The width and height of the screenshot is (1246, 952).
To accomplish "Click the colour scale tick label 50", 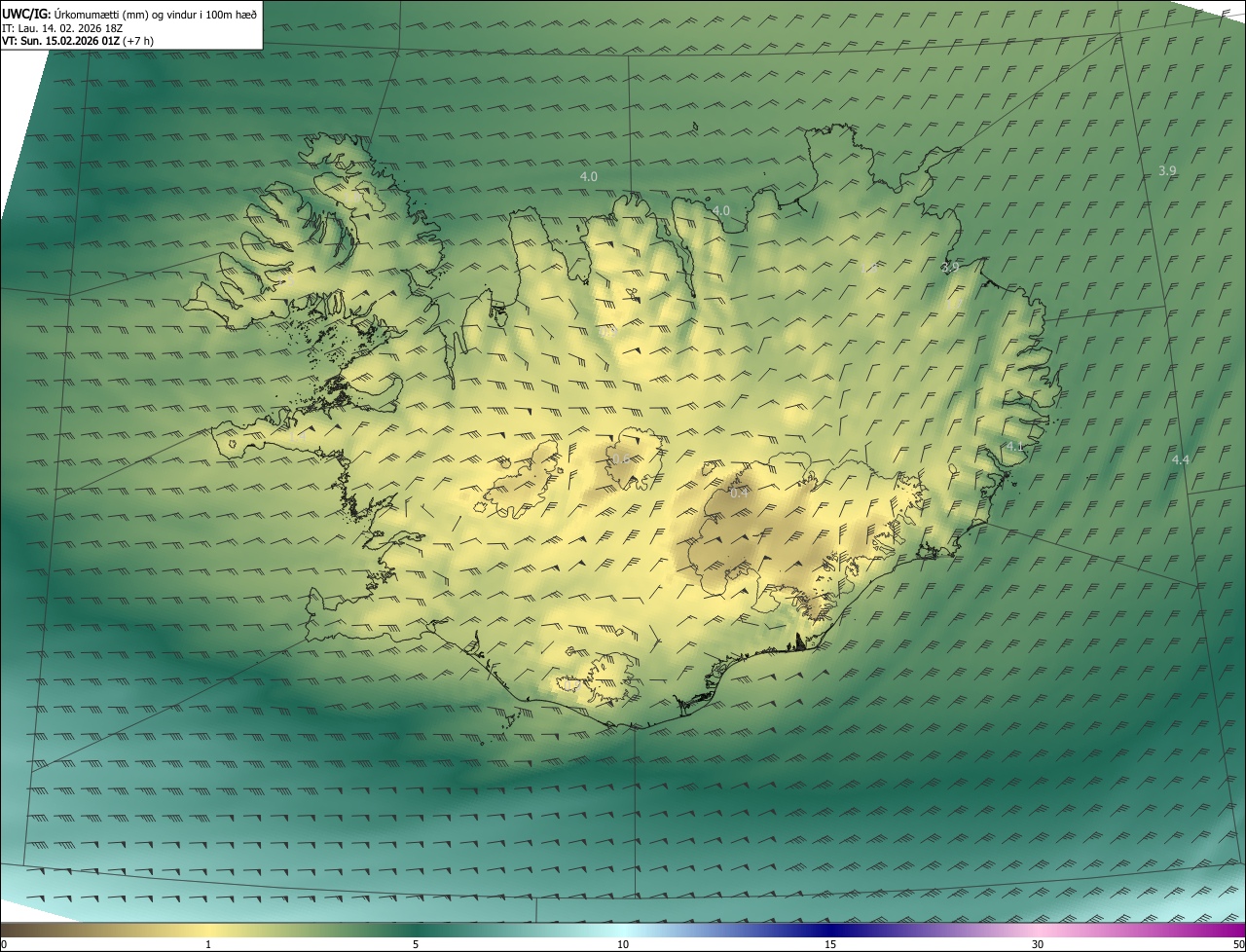I will coord(1238,945).
